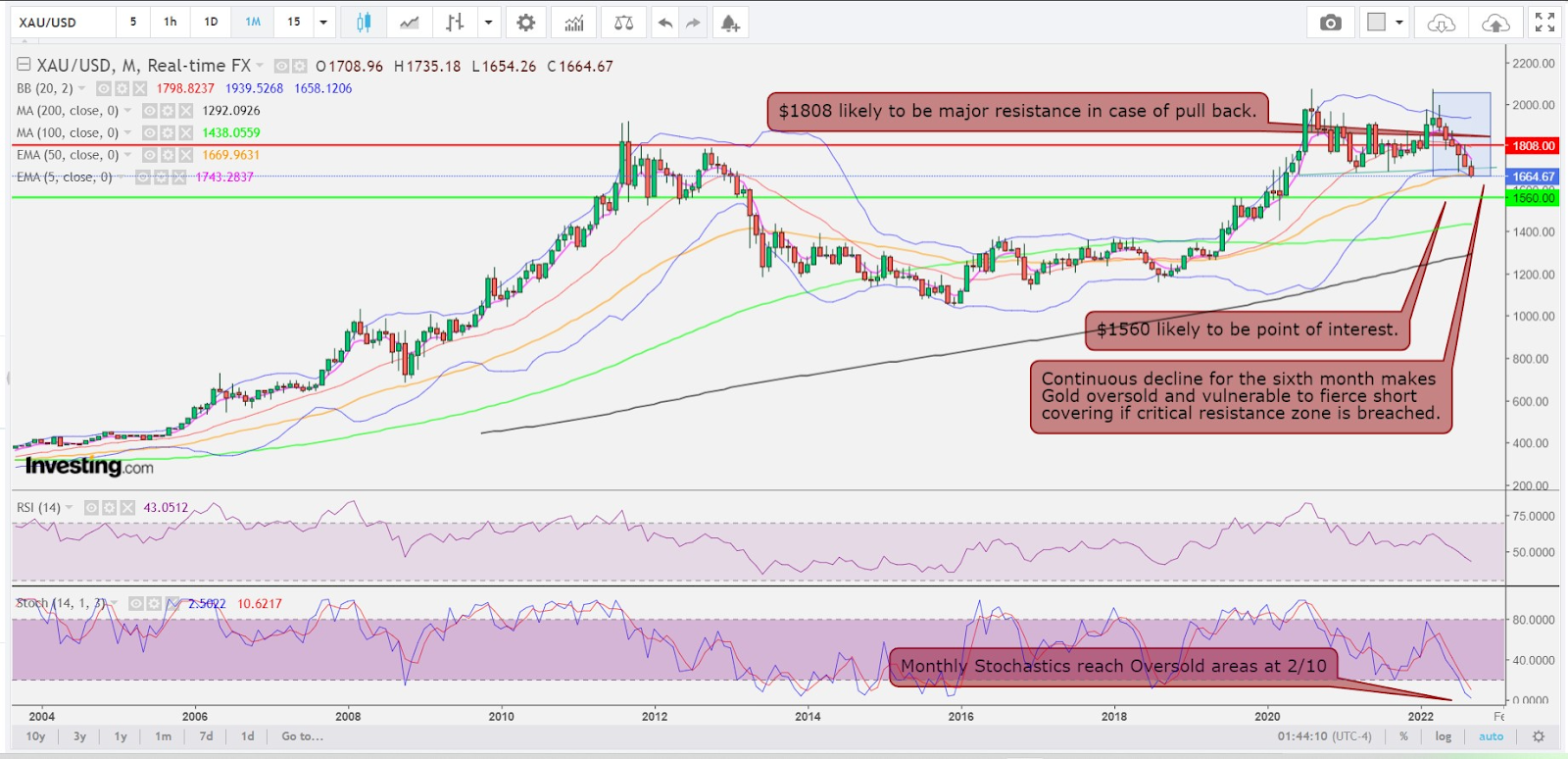This screenshot has height=759, width=1568.
Task: Expand the RSI (14) dropdown arrow
Action: click(70, 508)
